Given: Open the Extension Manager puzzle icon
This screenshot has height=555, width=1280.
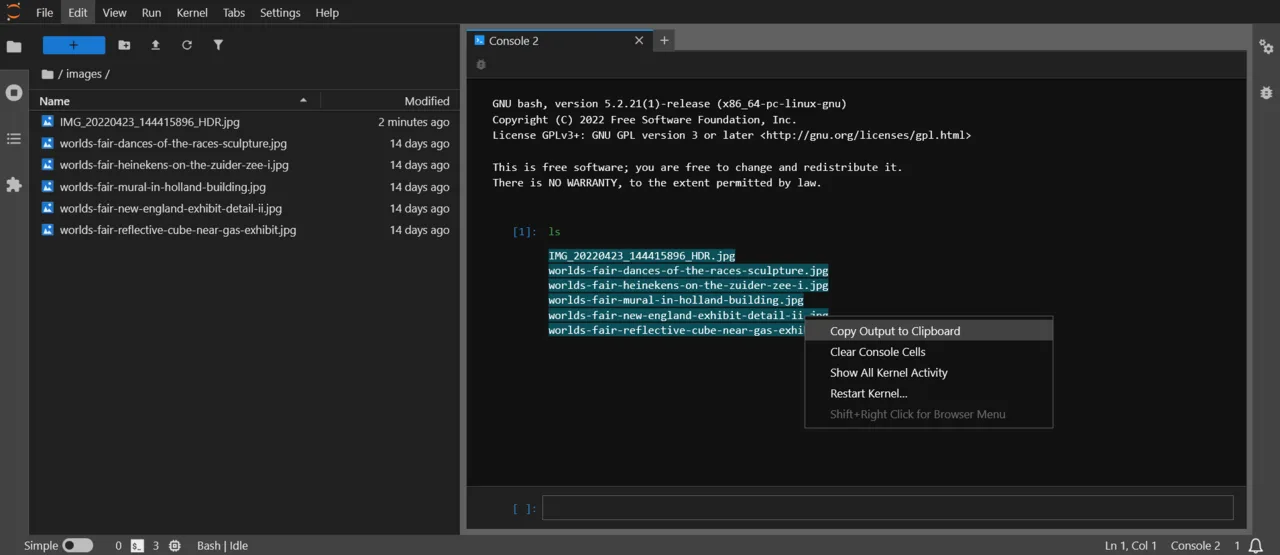Looking at the screenshot, I should click(x=14, y=185).
